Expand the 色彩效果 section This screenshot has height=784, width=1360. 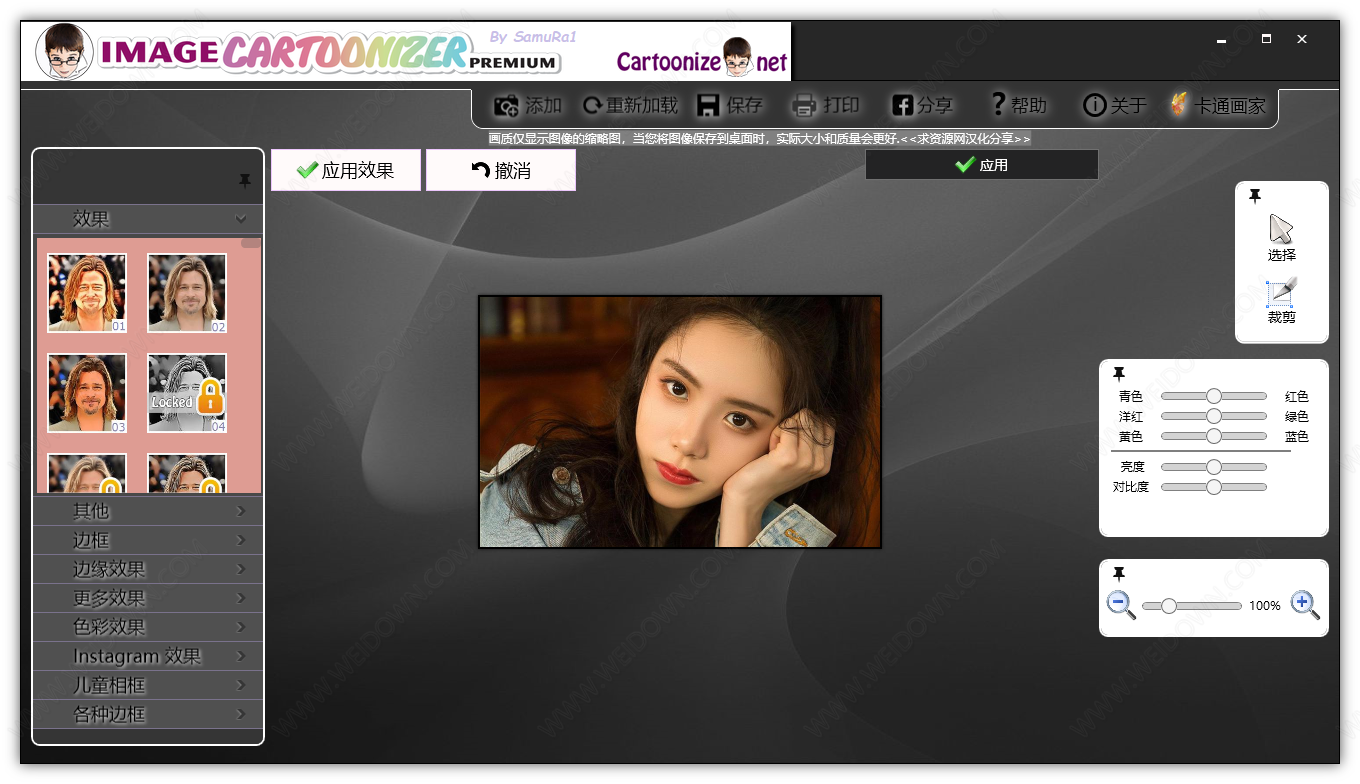pos(148,627)
